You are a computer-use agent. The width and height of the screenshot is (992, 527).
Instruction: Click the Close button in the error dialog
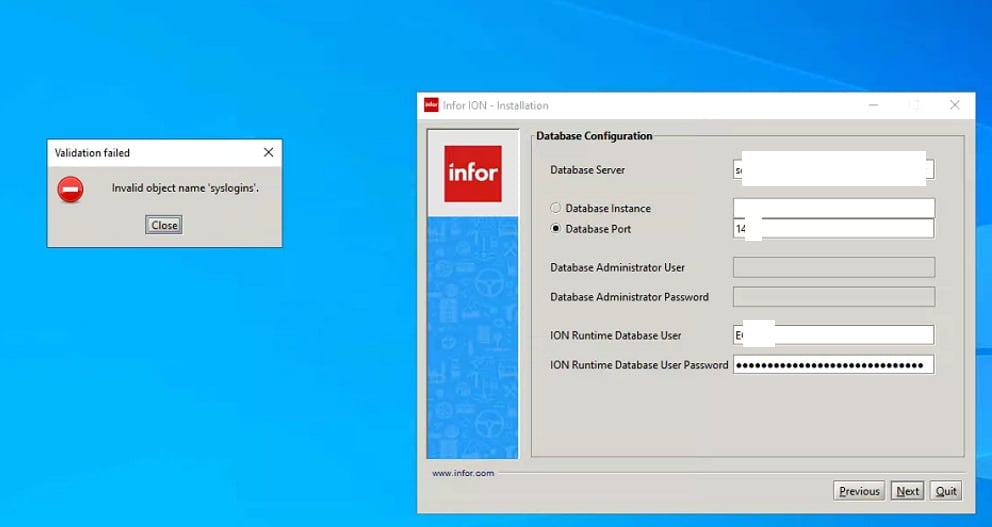pyautogui.click(x=164, y=225)
